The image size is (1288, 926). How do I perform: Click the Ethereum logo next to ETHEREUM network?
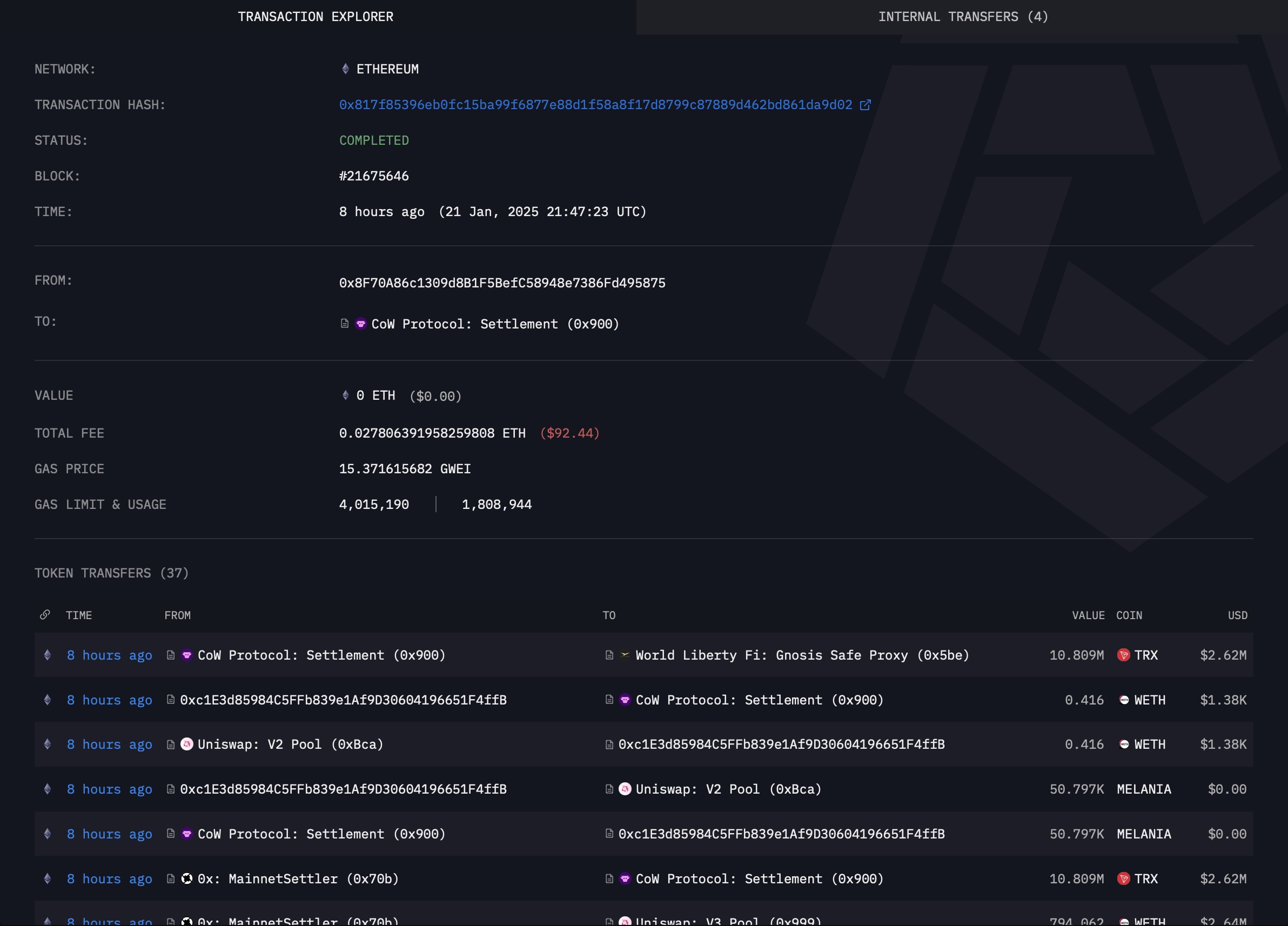pyautogui.click(x=345, y=69)
